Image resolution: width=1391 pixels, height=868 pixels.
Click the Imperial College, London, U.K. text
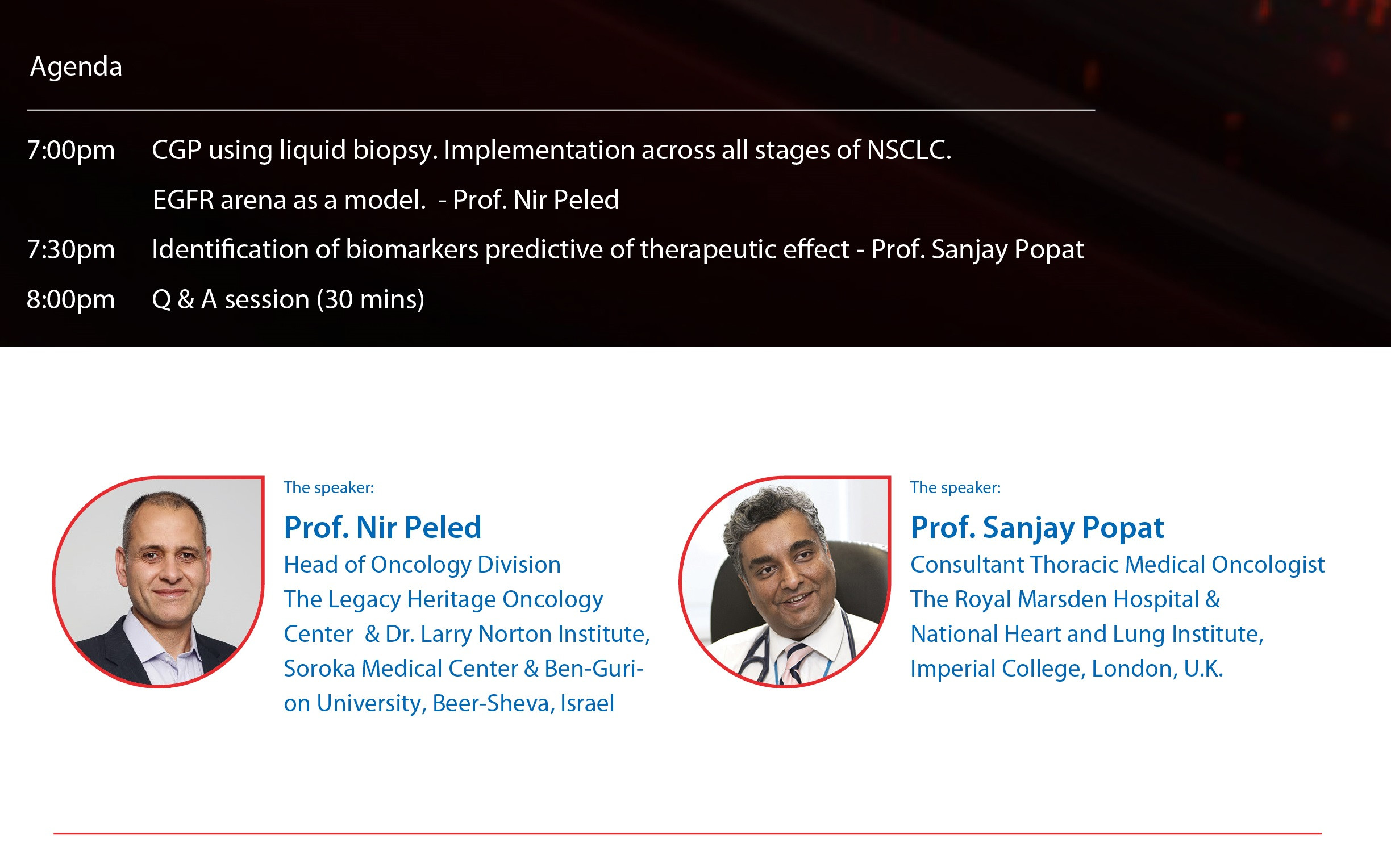[1067, 669]
